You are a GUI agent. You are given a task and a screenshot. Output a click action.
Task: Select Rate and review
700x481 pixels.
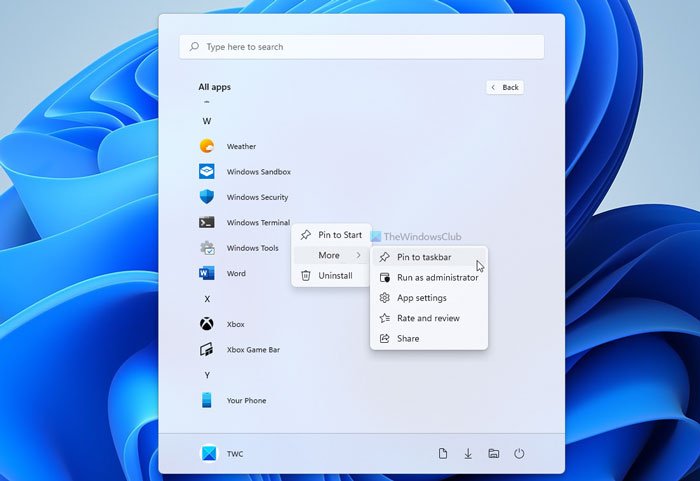point(429,318)
